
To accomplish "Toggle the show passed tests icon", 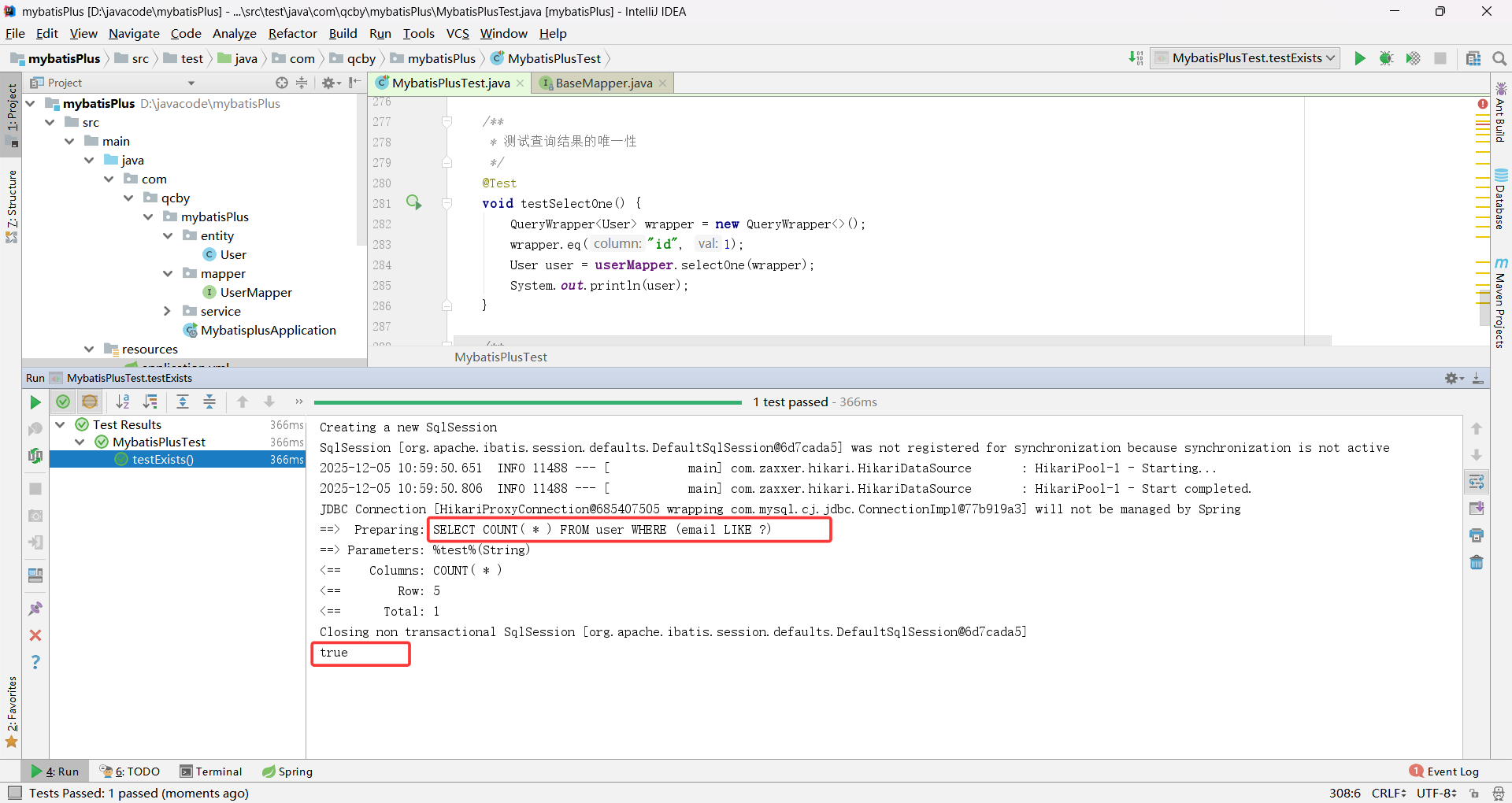I will (63, 402).
